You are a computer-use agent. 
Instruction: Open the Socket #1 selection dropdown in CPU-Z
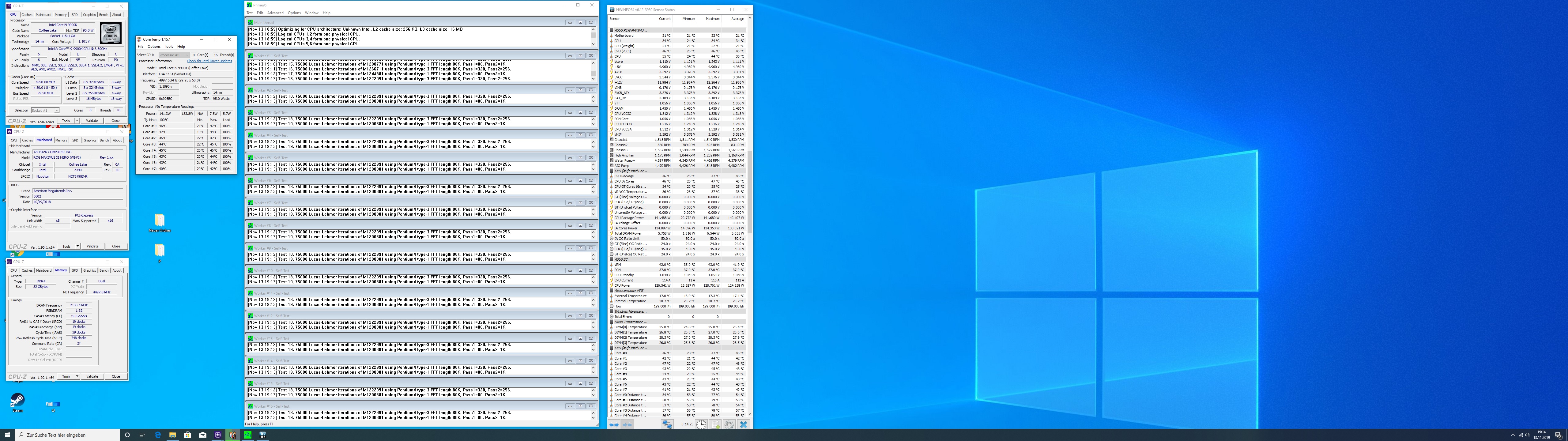pos(45,110)
